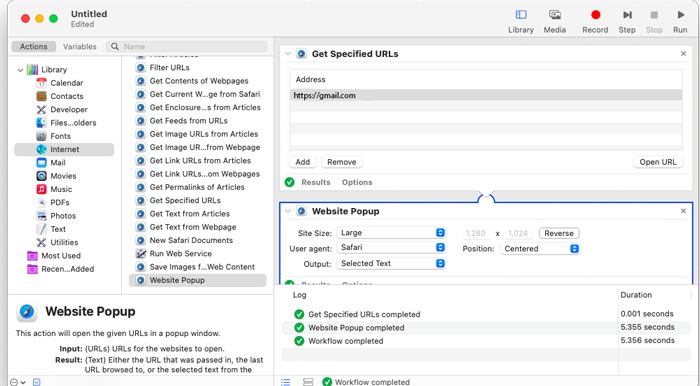Click the Remove URL button
This screenshot has height=386, width=700.
click(x=342, y=162)
